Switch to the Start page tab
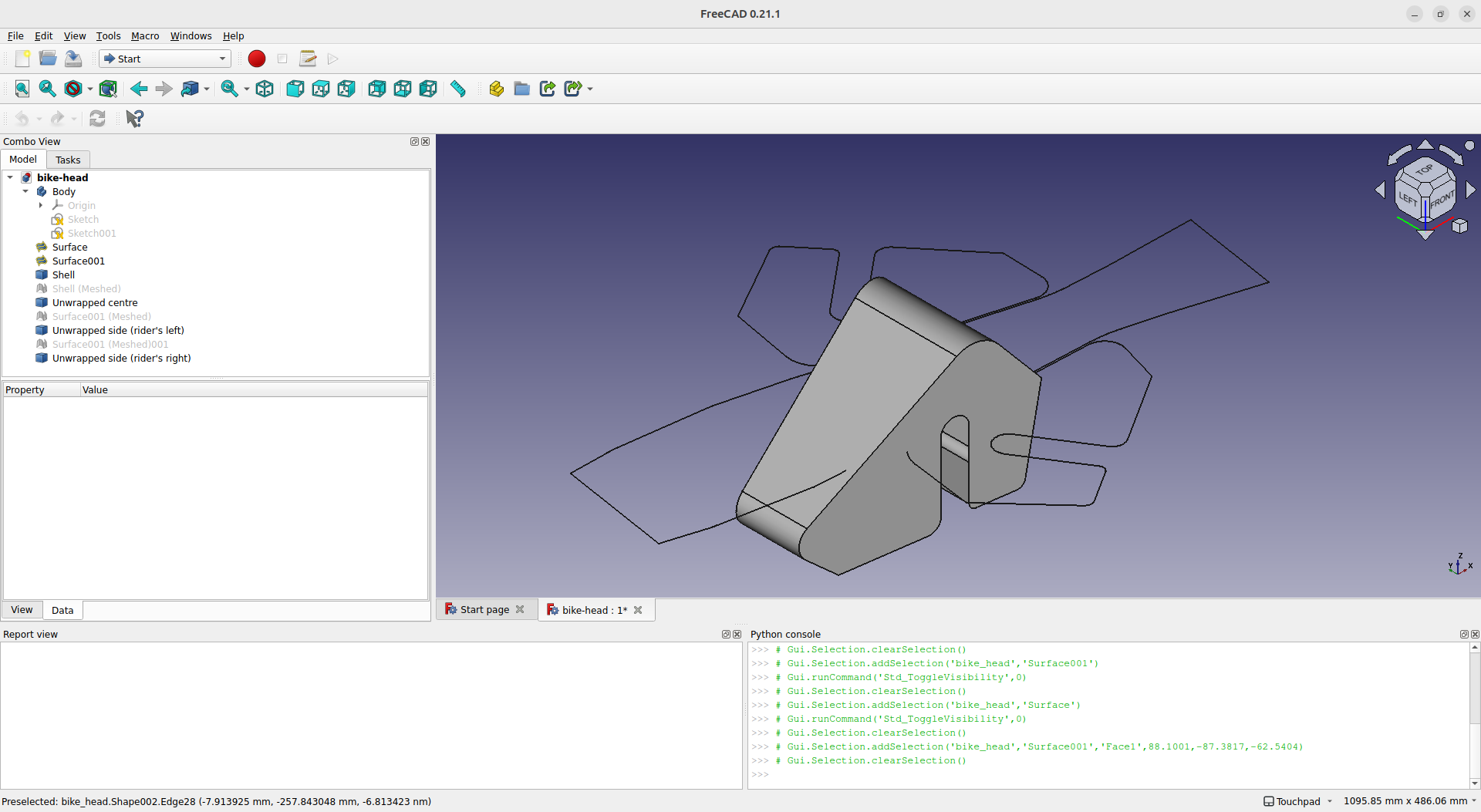 [484, 609]
